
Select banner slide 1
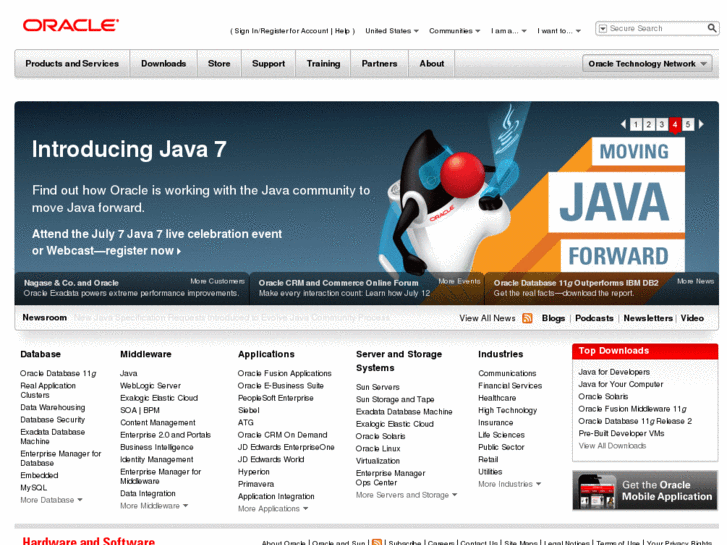[x=636, y=124]
